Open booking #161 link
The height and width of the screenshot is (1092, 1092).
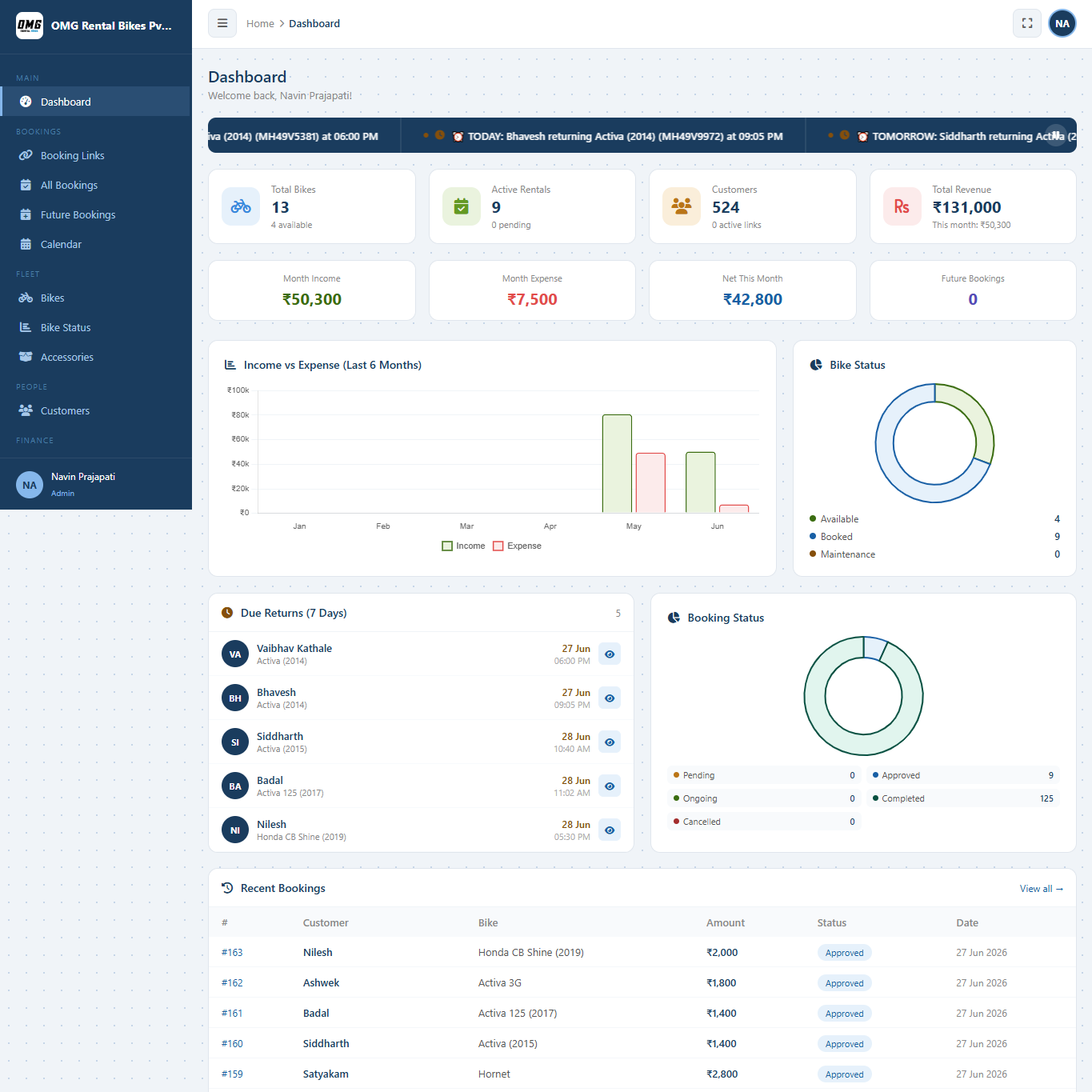[232, 1013]
